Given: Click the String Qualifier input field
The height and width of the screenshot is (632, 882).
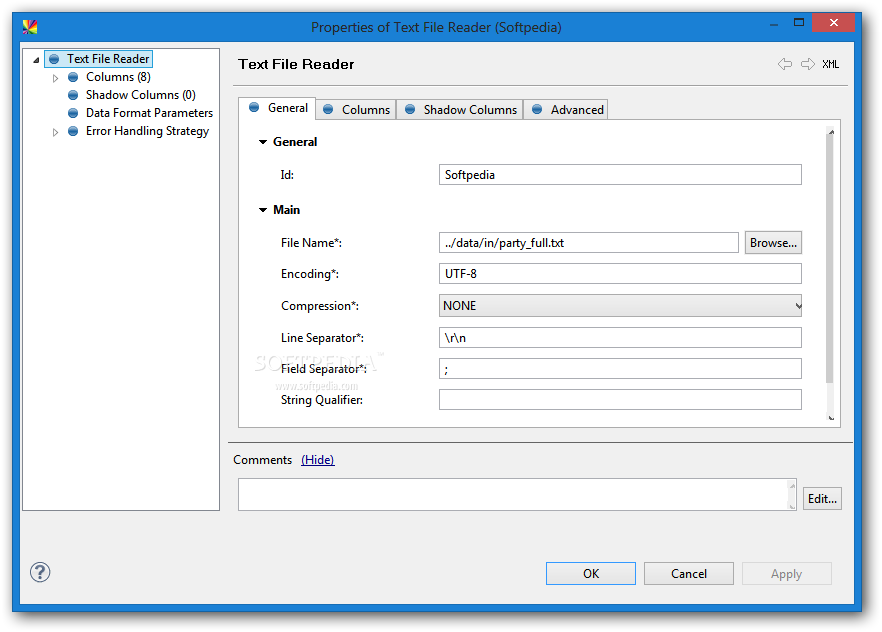Looking at the screenshot, I should (620, 400).
